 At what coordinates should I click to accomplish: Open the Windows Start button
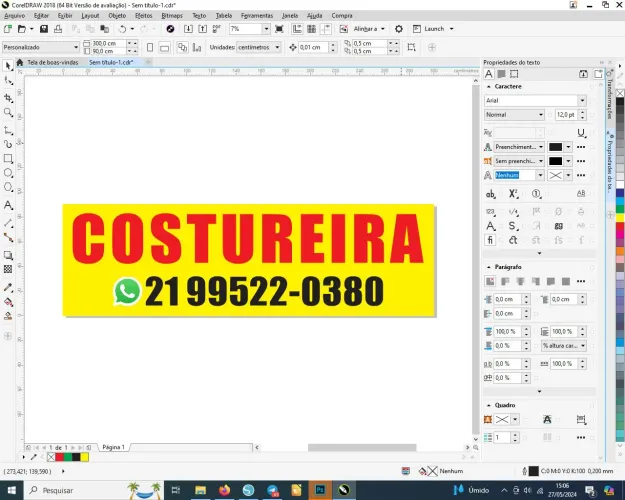(12, 490)
